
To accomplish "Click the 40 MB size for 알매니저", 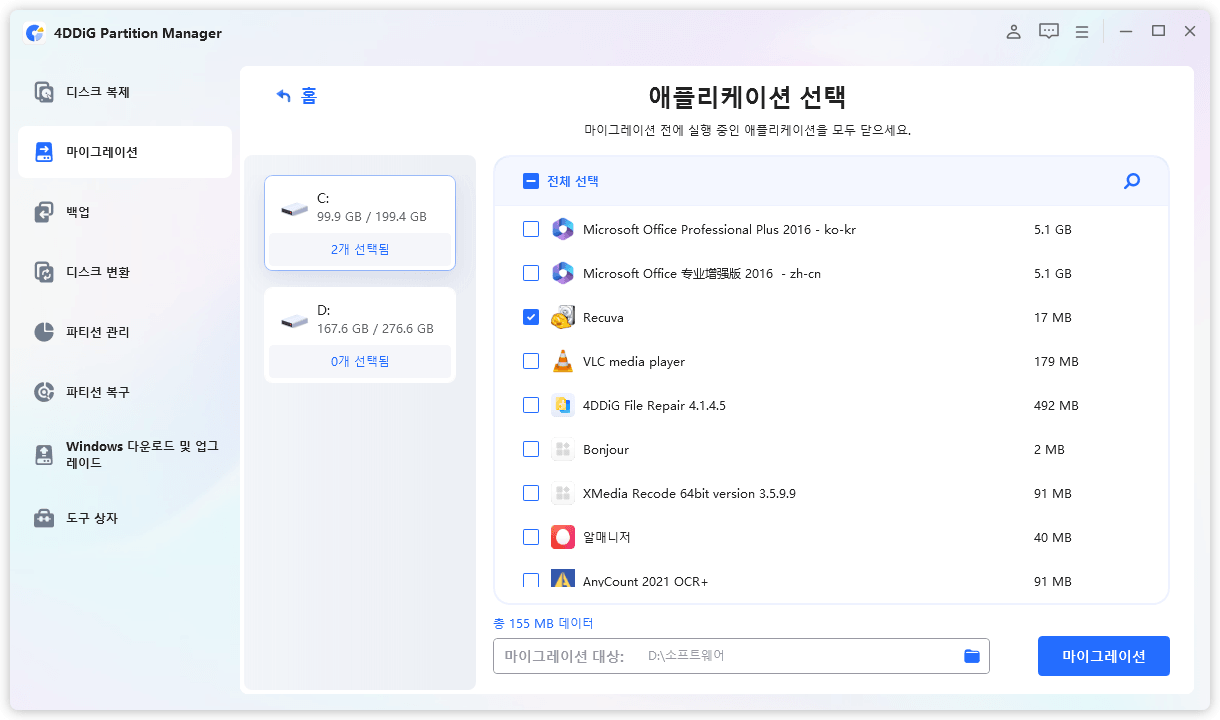I will click(x=1053, y=537).
